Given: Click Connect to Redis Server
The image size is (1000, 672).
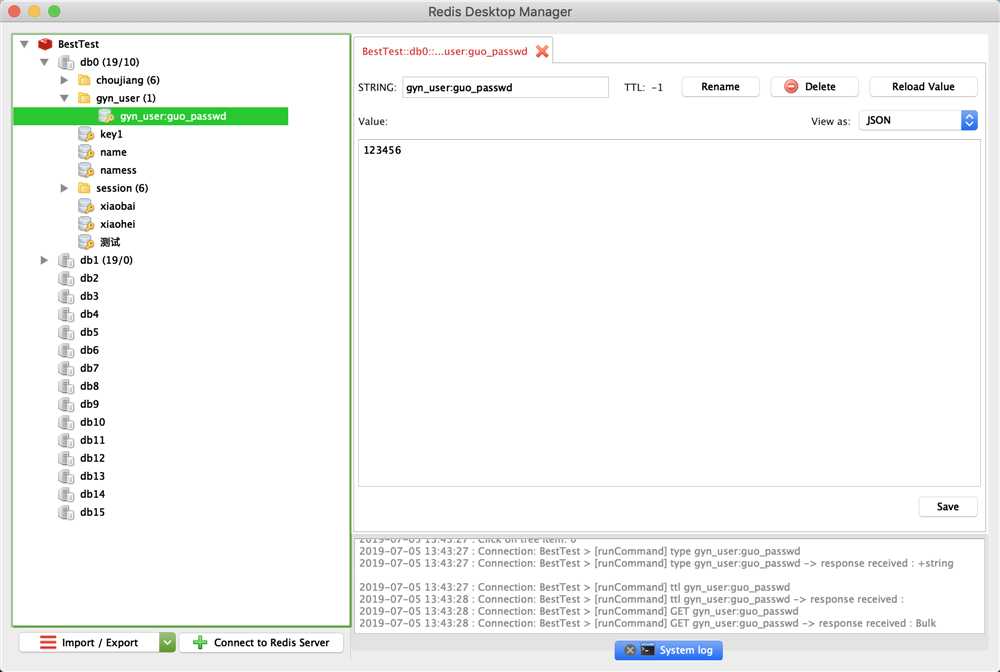Looking at the screenshot, I should point(261,643).
